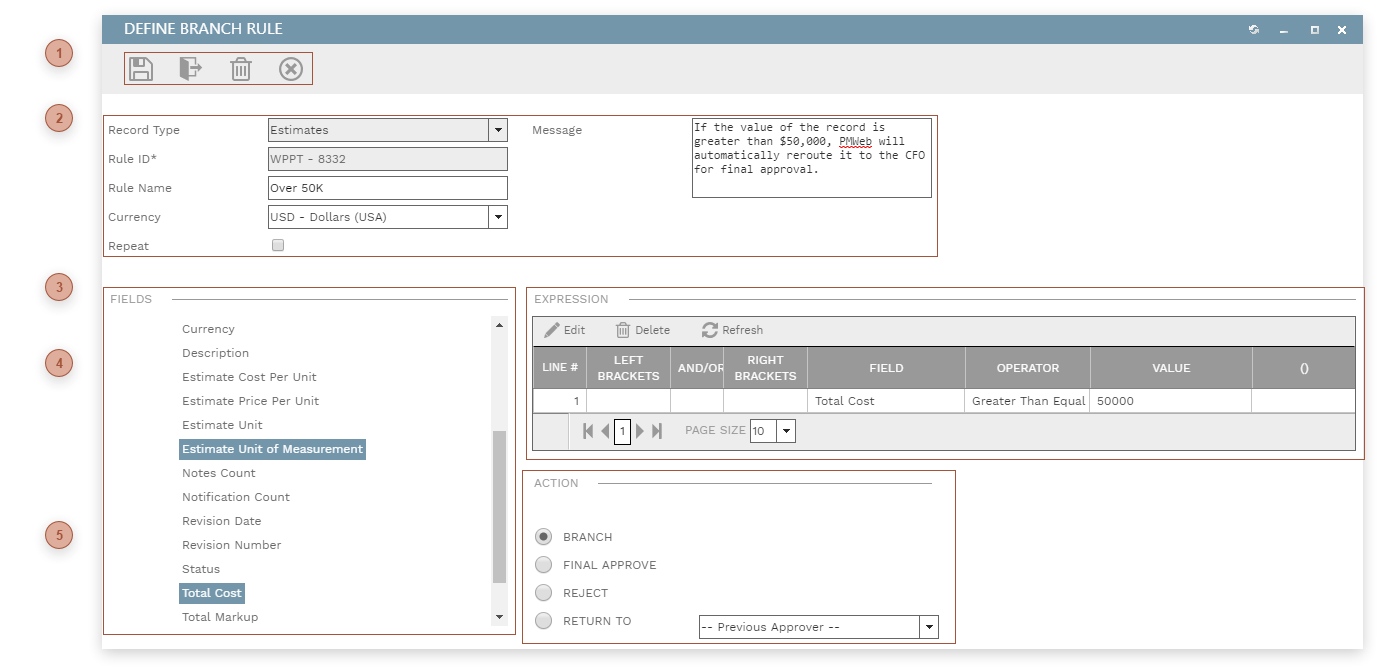The height and width of the screenshot is (672, 1386).
Task: Select Notification Count in the Fields list
Action: (235, 496)
